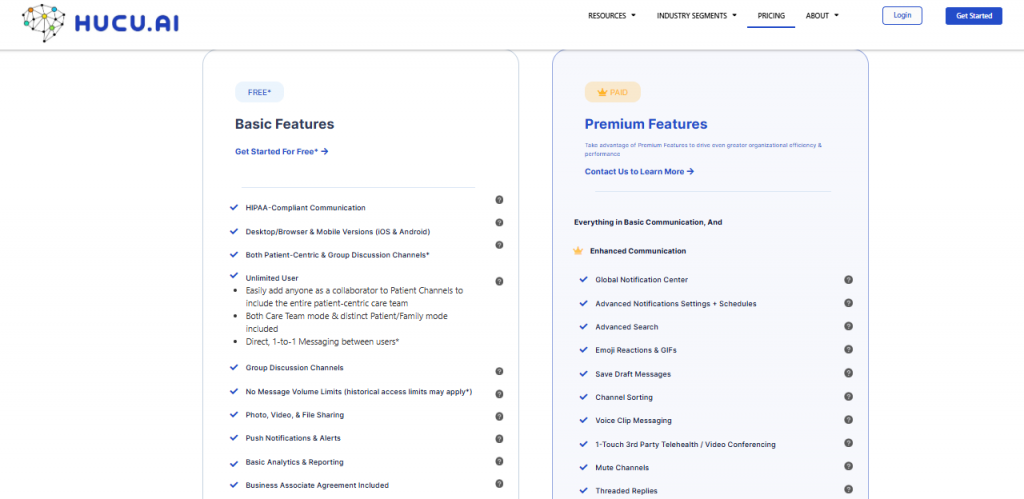Expand the Resources dropdown menu
1024x499 pixels.
pos(611,16)
